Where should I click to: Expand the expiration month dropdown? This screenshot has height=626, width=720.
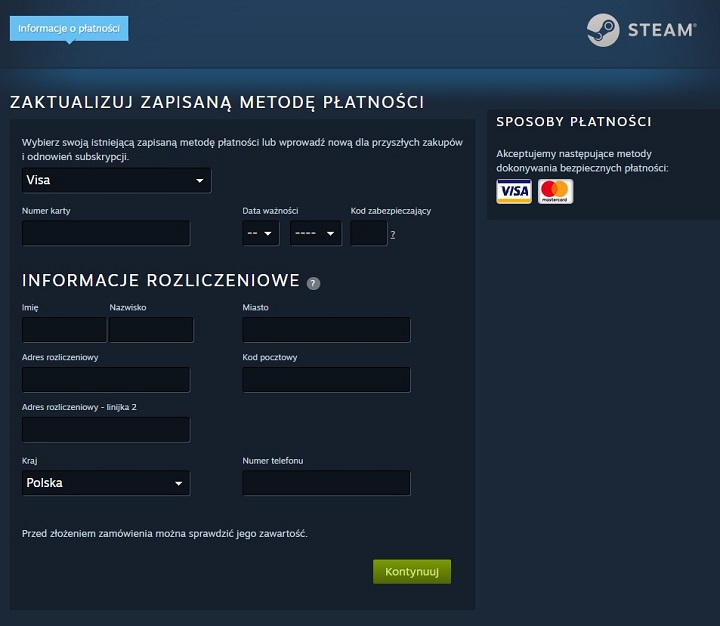(263, 234)
